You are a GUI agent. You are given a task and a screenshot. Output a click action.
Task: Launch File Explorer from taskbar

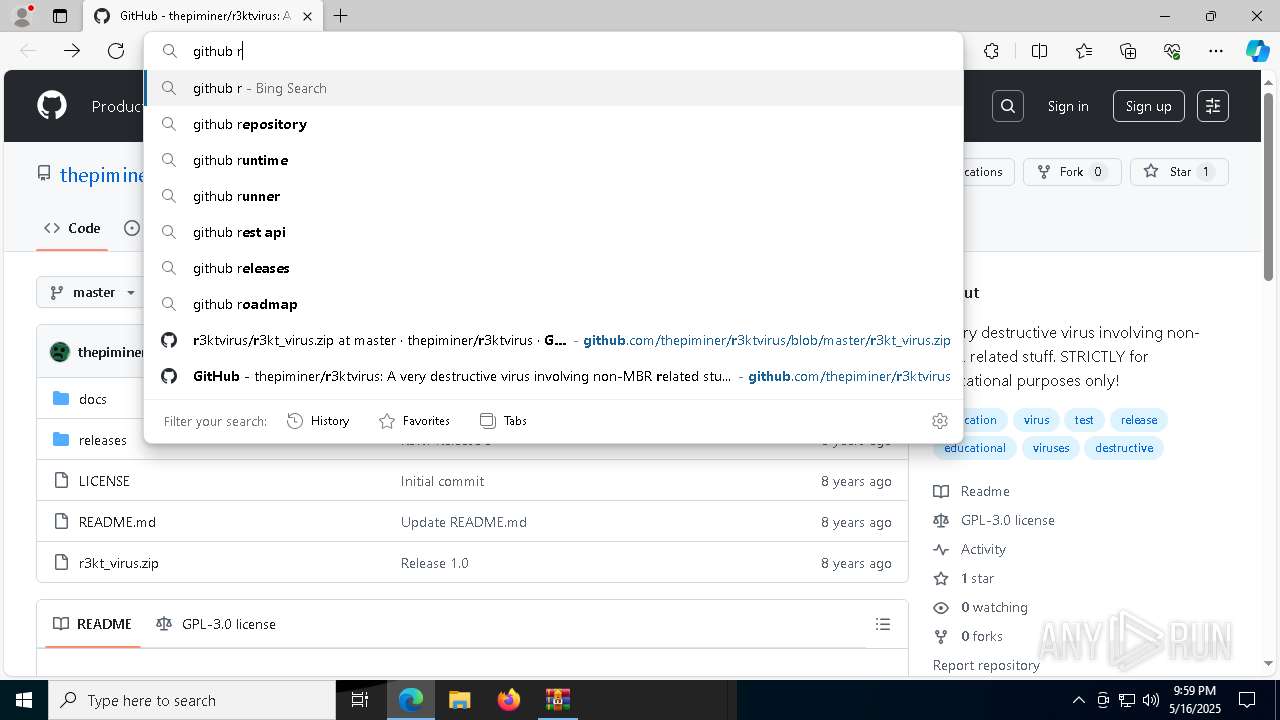(459, 700)
